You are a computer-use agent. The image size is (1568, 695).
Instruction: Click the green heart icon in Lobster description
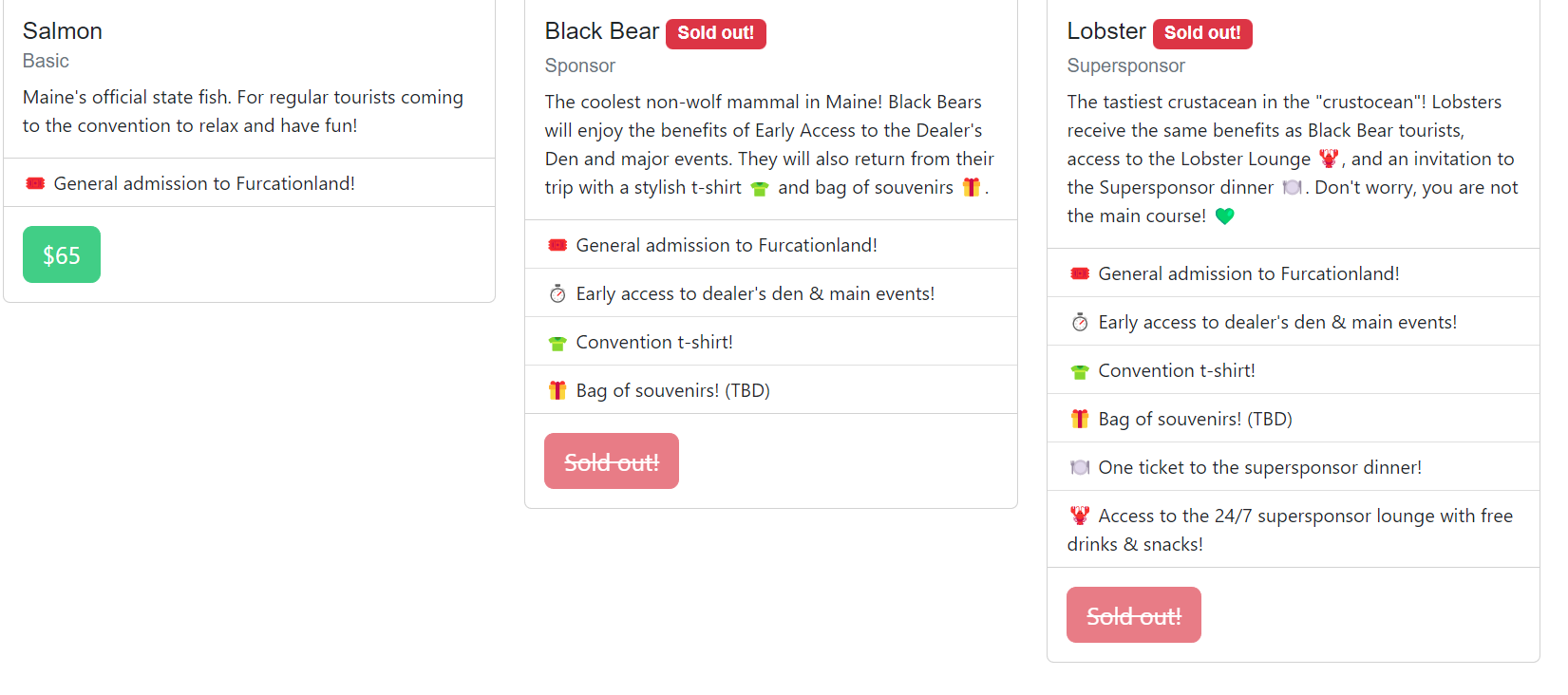(x=1225, y=216)
